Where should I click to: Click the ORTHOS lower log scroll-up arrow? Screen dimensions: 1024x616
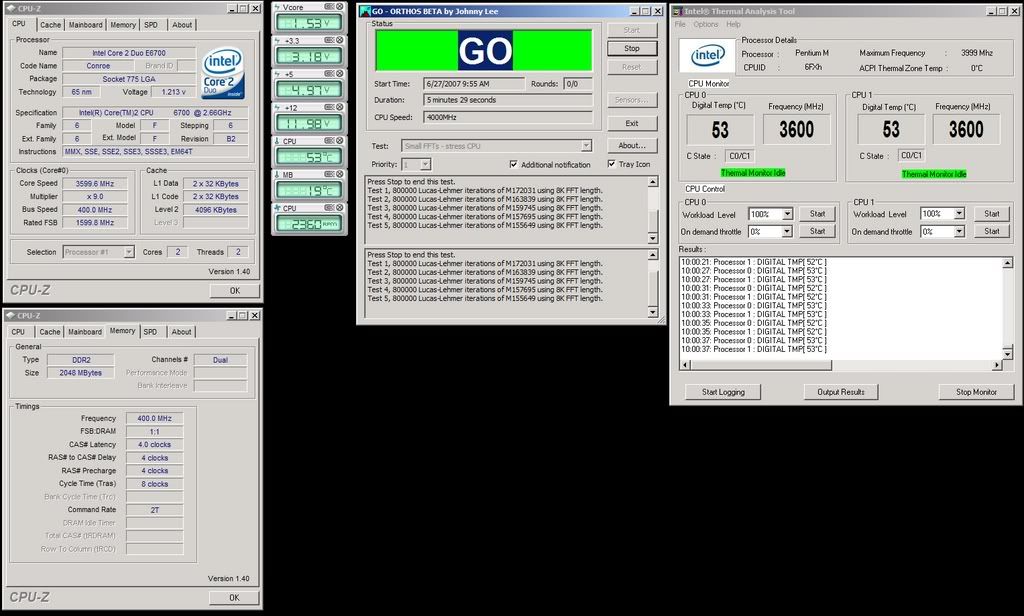click(x=652, y=255)
